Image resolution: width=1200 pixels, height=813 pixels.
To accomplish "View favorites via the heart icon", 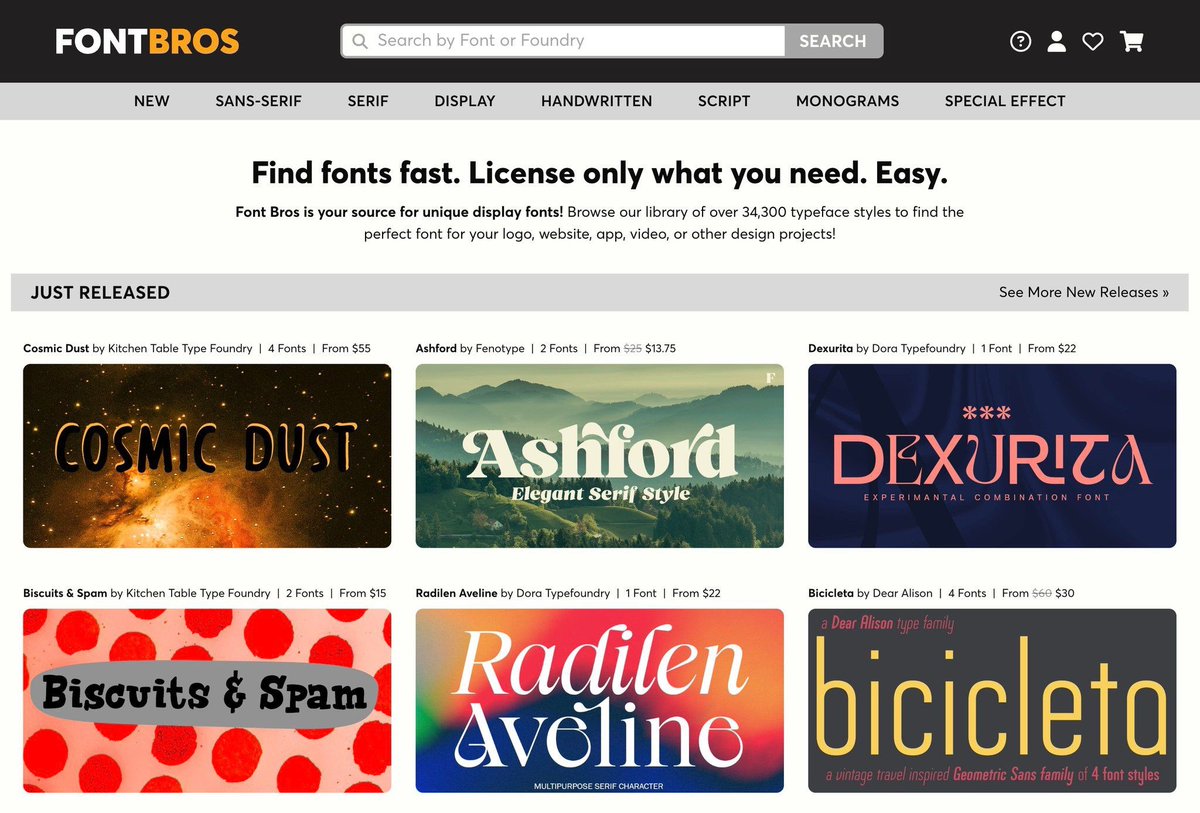I will pyautogui.click(x=1092, y=41).
